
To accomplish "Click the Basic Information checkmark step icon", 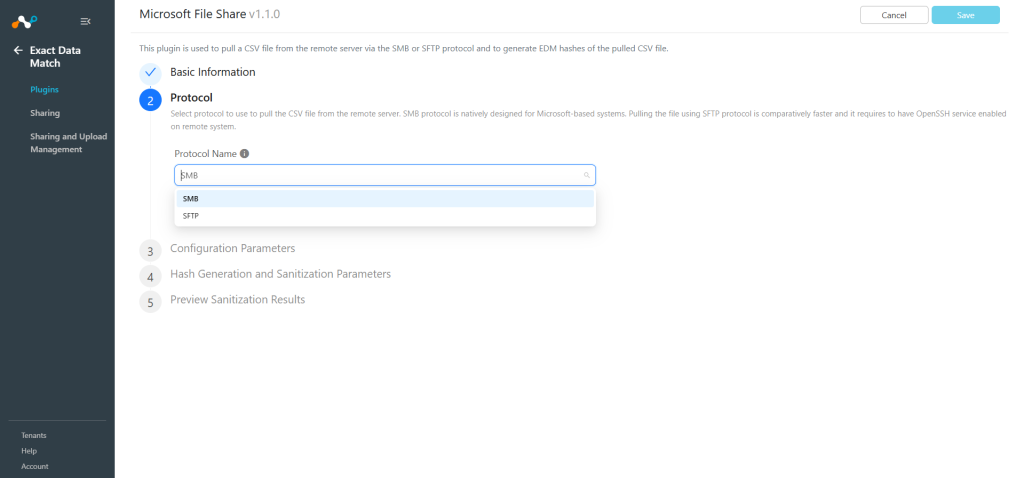I will click(x=150, y=72).
